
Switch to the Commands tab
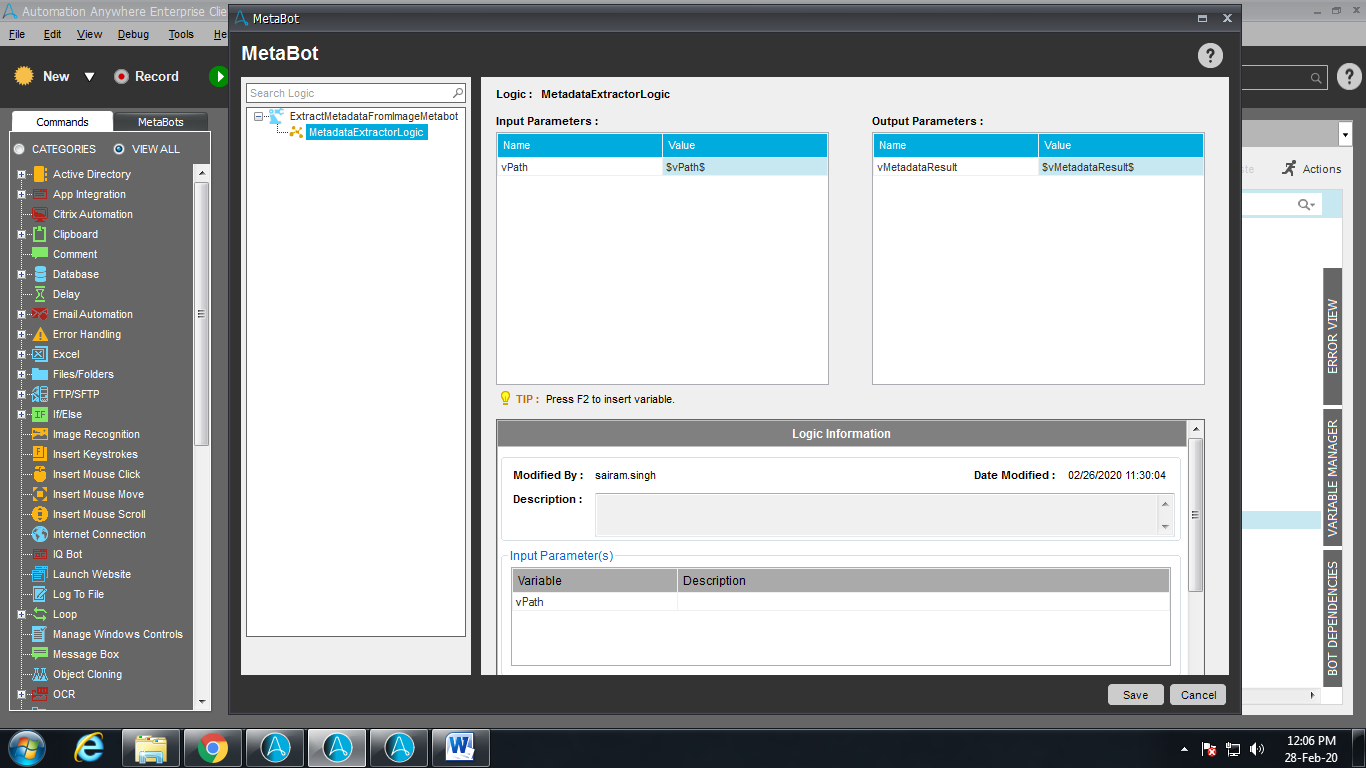pyautogui.click(x=62, y=122)
